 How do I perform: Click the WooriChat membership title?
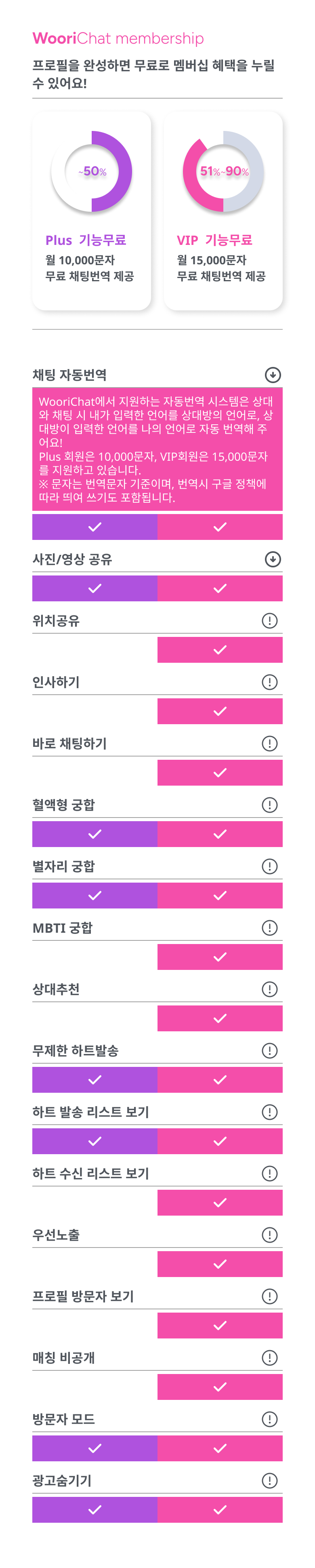pos(118,38)
